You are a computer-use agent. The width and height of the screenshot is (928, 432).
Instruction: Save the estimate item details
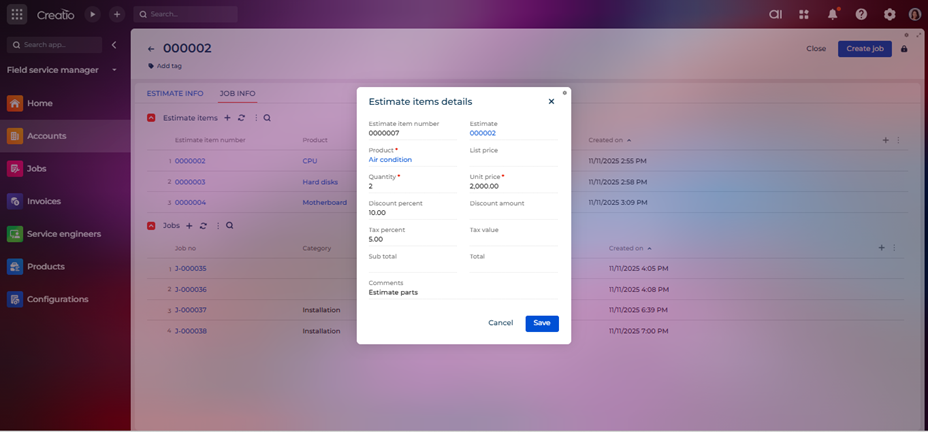click(541, 323)
